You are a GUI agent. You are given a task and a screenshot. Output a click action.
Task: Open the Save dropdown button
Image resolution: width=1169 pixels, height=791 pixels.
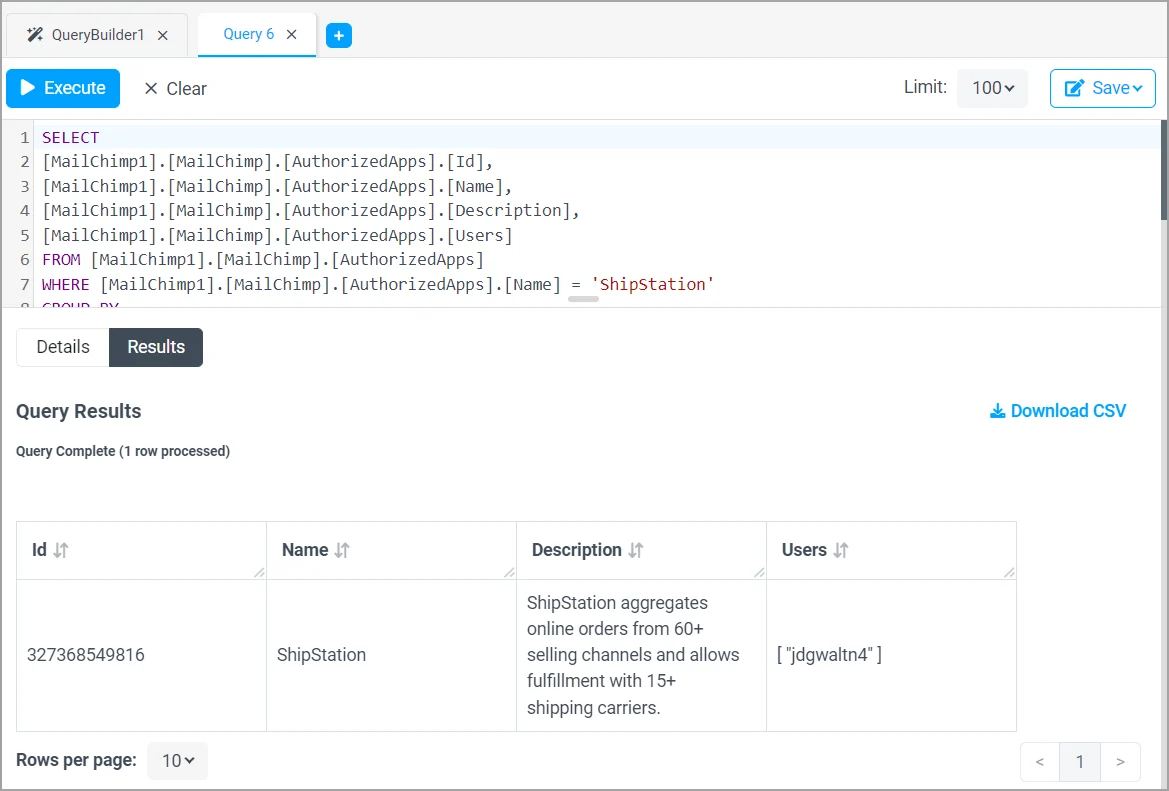coord(1103,88)
